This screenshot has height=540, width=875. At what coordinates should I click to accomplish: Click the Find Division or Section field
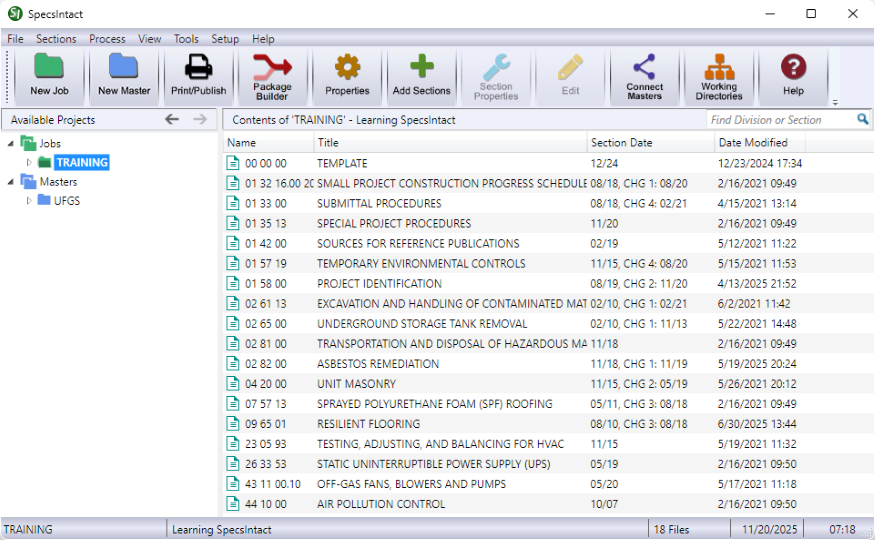click(x=781, y=120)
